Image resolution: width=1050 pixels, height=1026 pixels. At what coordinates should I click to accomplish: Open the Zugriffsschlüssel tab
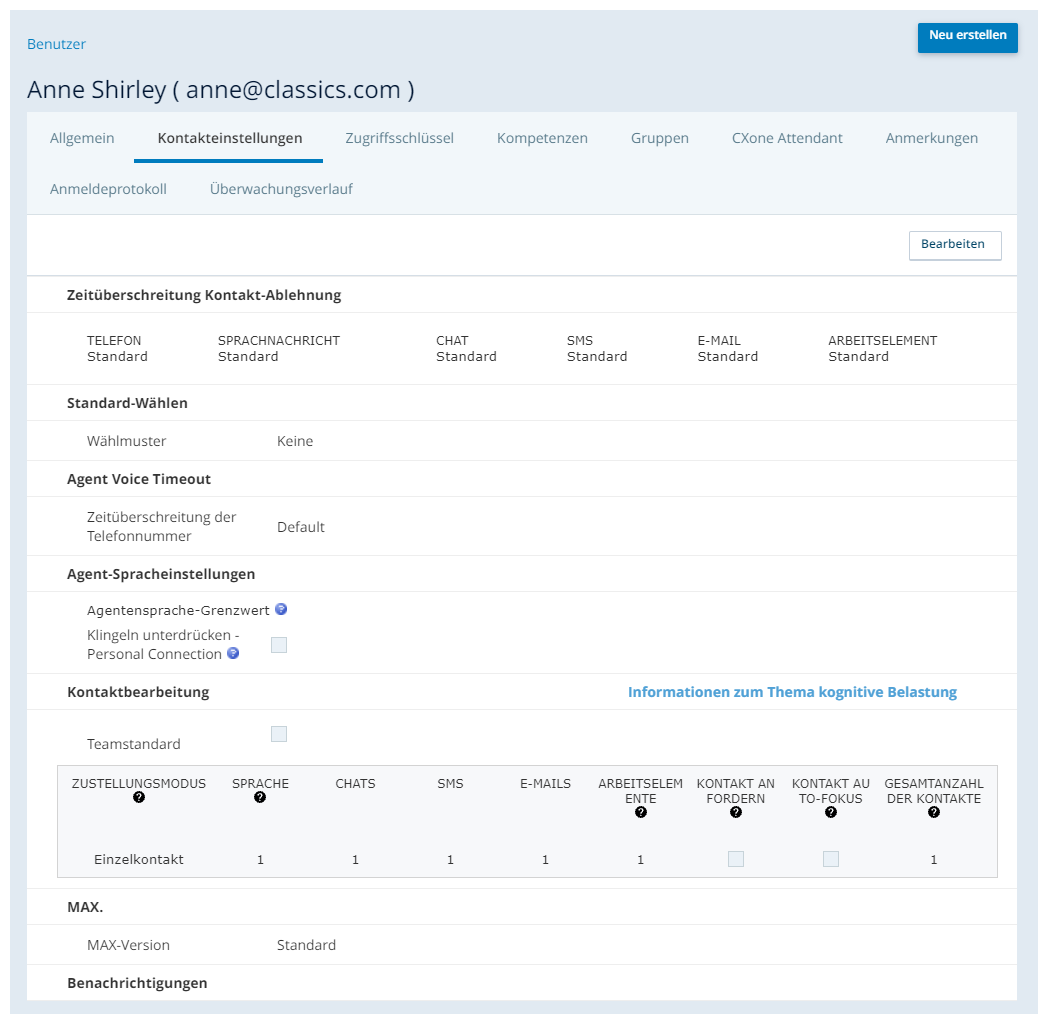tap(399, 138)
